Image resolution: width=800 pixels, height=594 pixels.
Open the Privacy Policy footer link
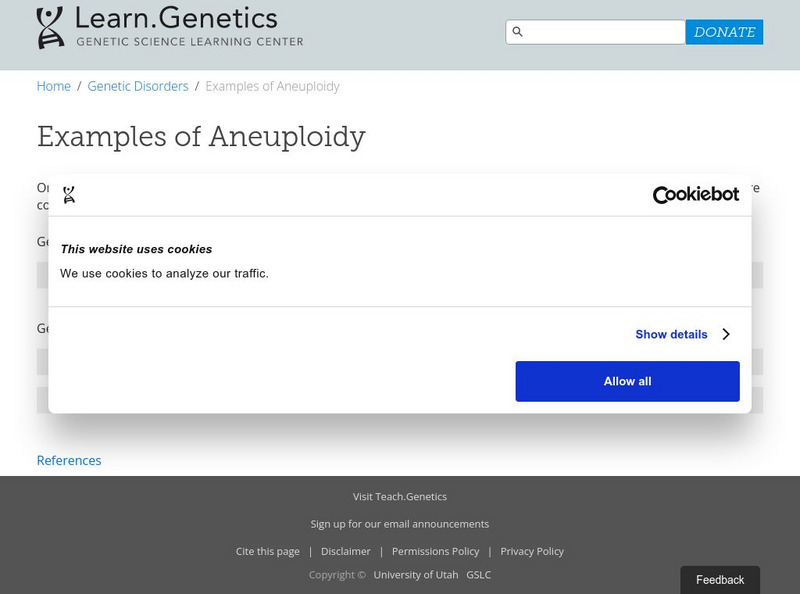[532, 551]
